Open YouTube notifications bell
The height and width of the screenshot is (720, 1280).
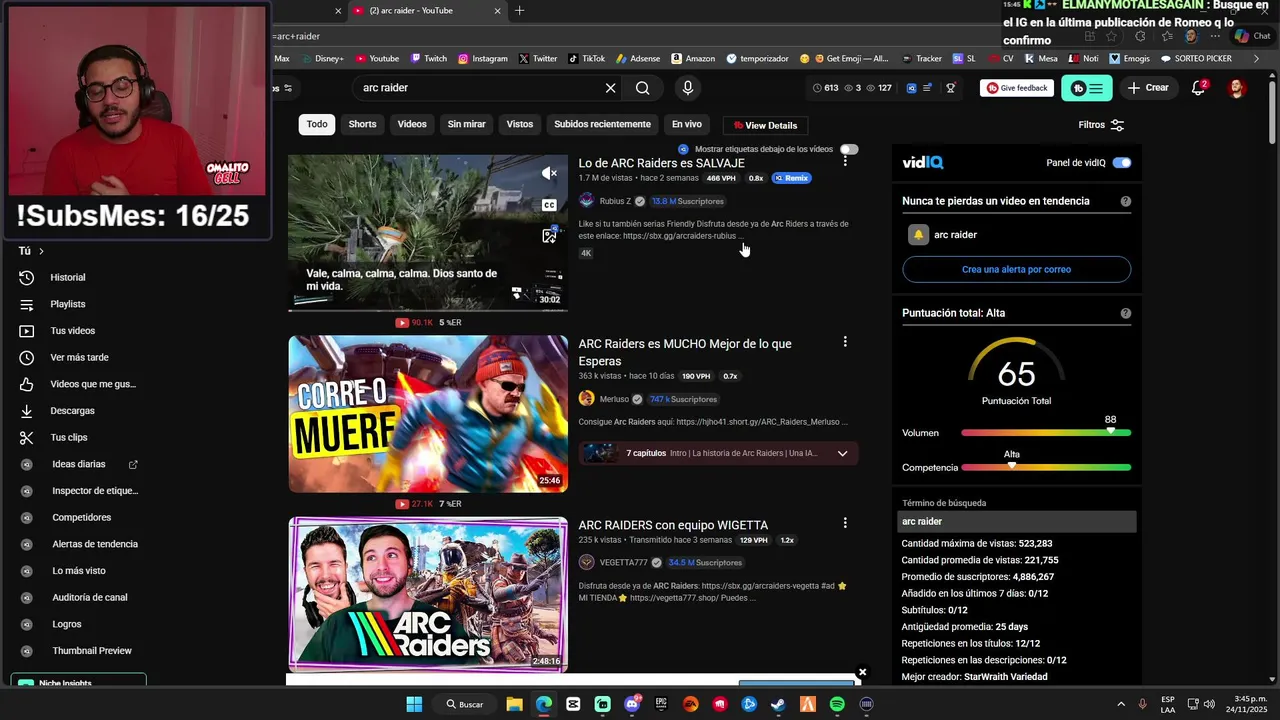1198,88
